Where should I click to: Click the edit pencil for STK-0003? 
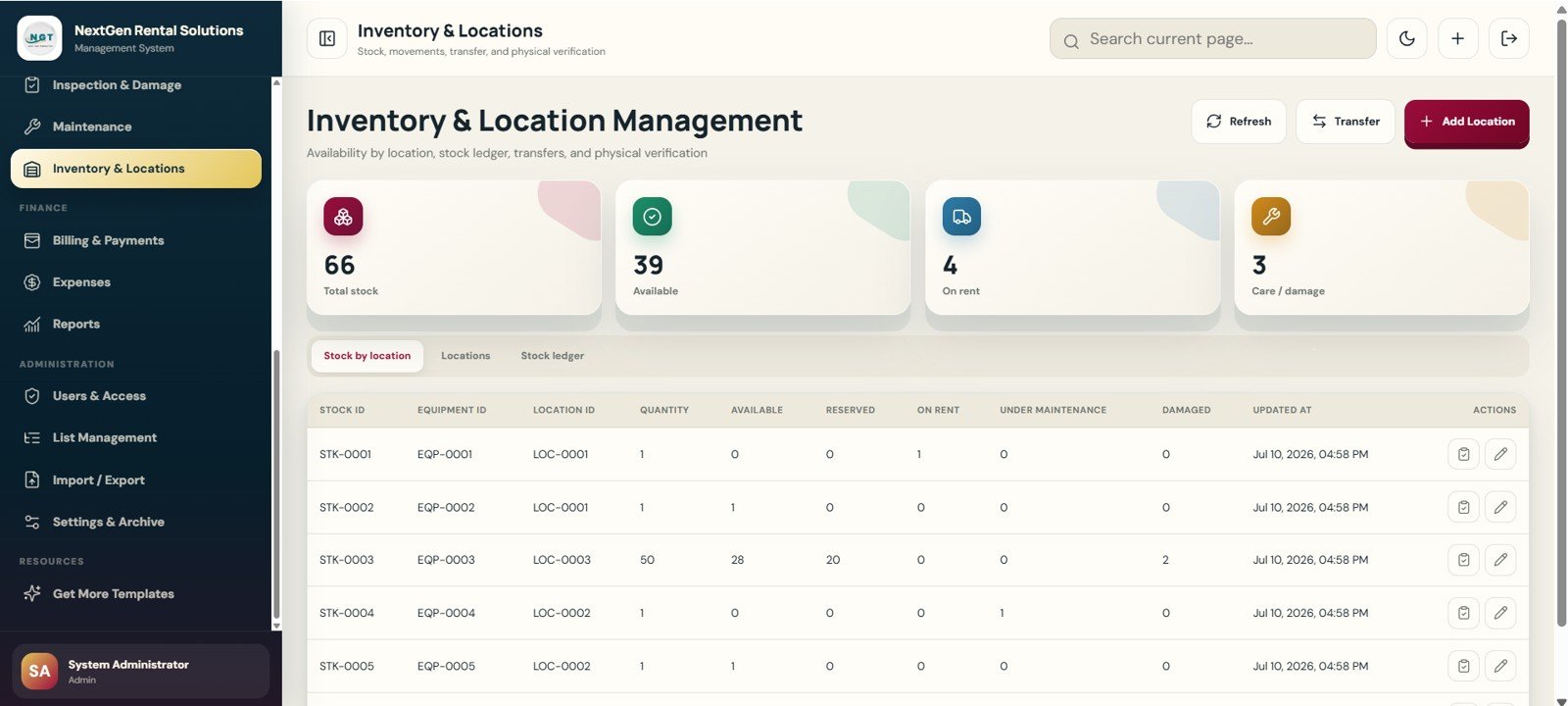pyautogui.click(x=1500, y=560)
